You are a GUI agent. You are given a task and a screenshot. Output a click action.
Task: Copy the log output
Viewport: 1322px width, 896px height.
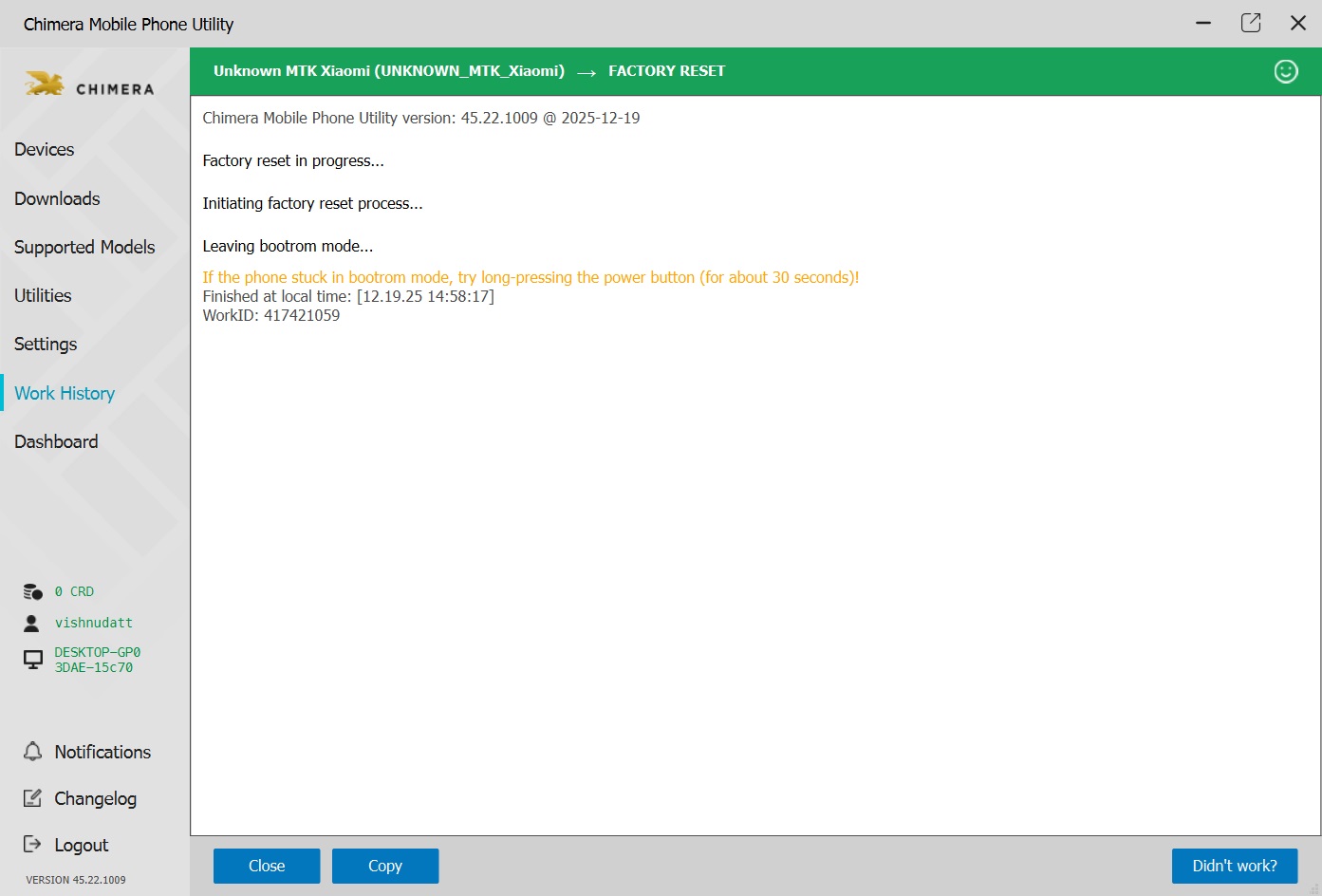[385, 866]
